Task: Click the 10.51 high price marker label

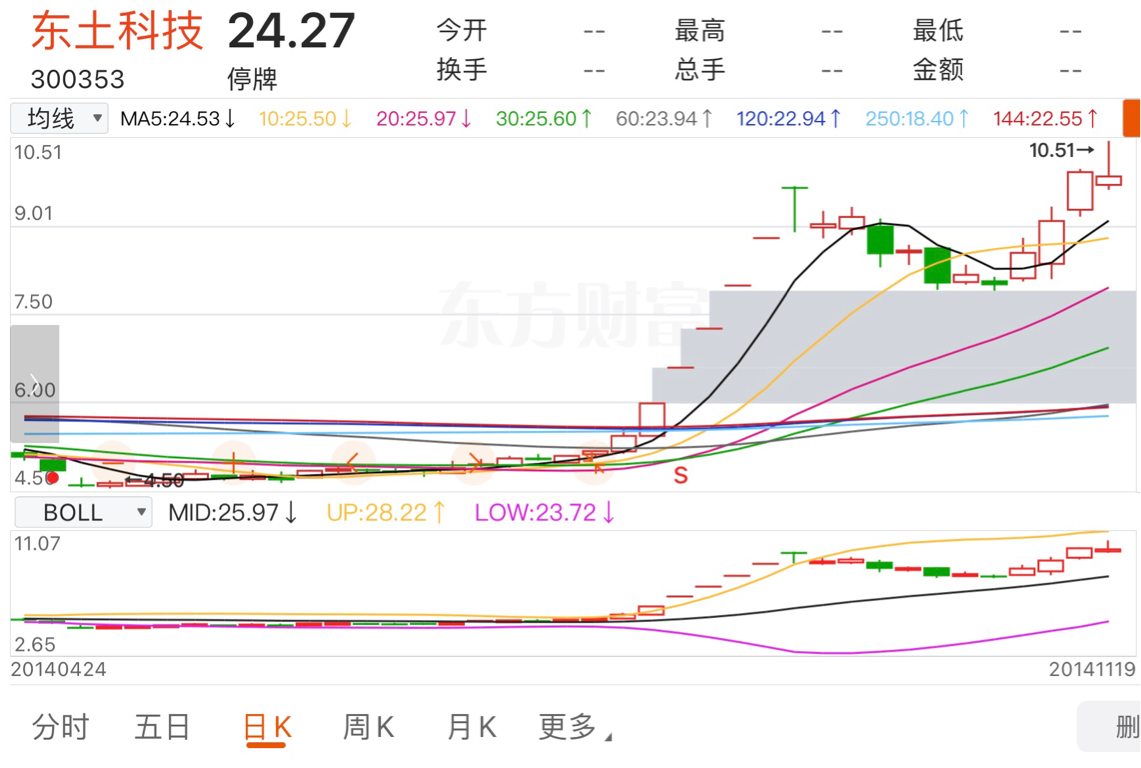Action: point(1061,151)
